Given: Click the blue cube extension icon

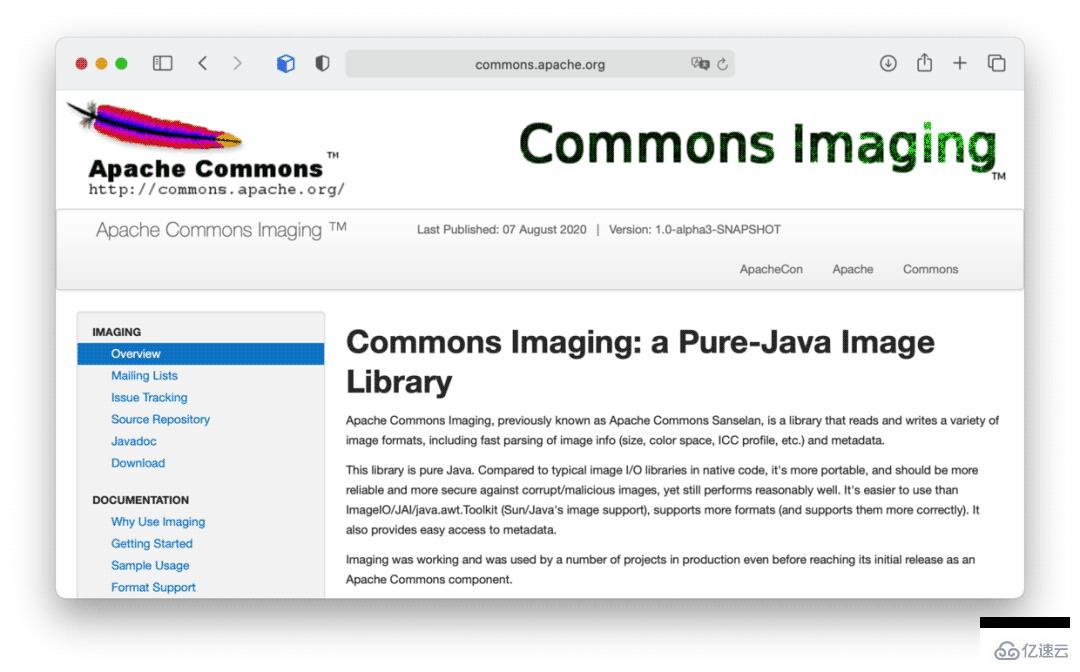Looking at the screenshot, I should 286,63.
